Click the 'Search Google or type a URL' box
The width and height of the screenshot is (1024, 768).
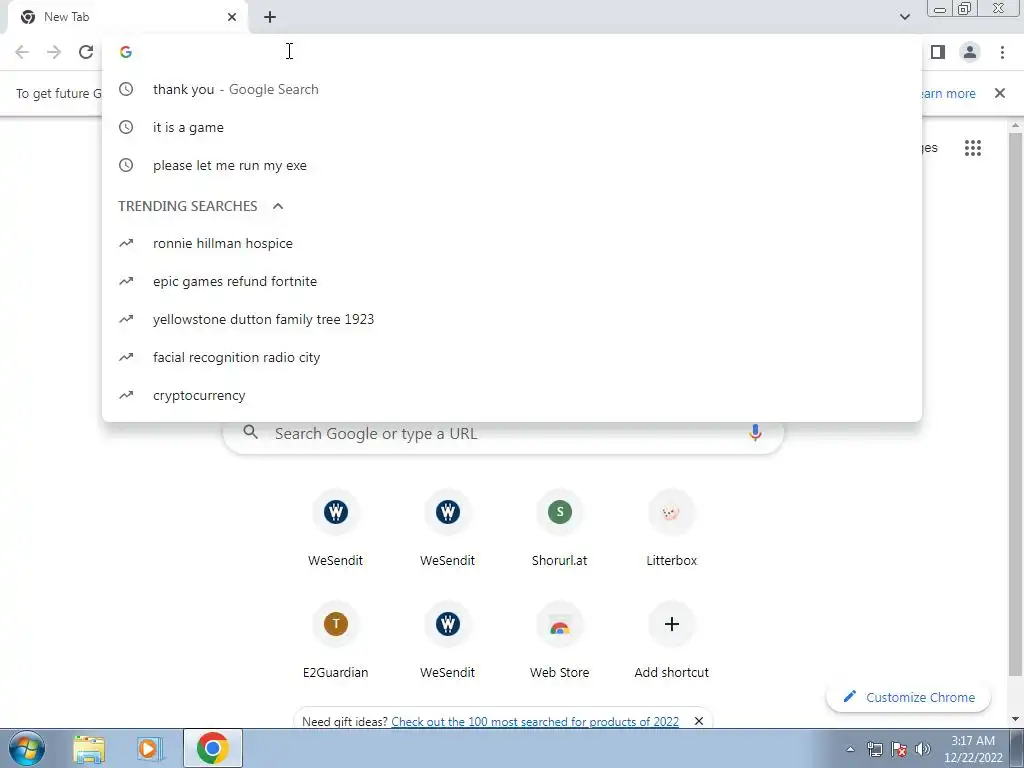coord(503,434)
